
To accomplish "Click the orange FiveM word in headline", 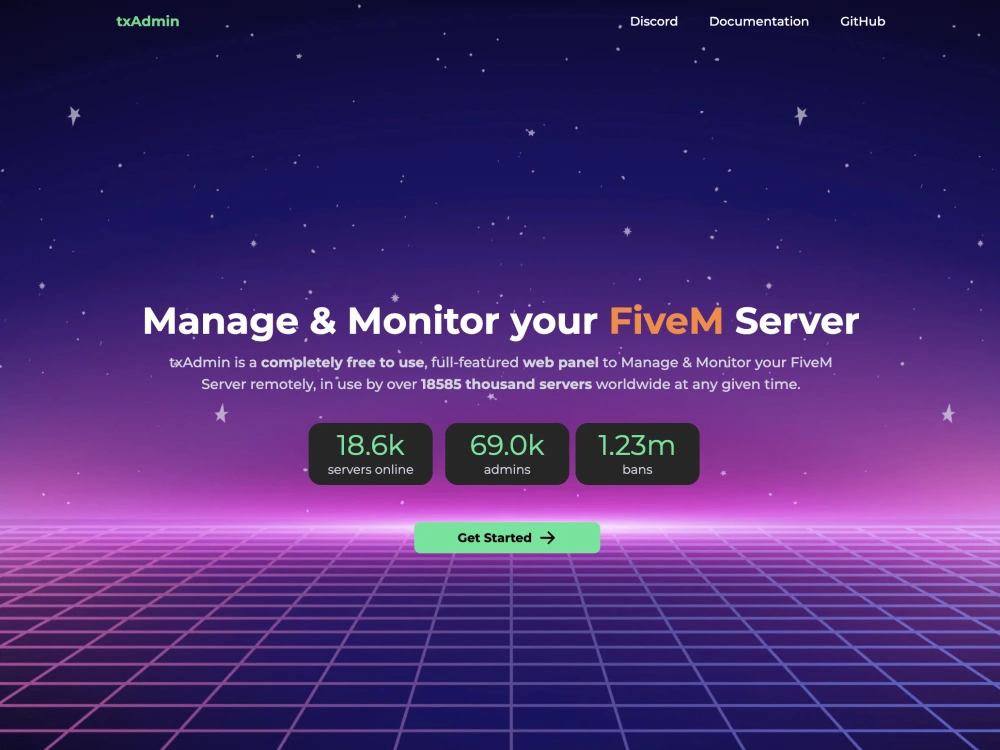I will click(666, 320).
